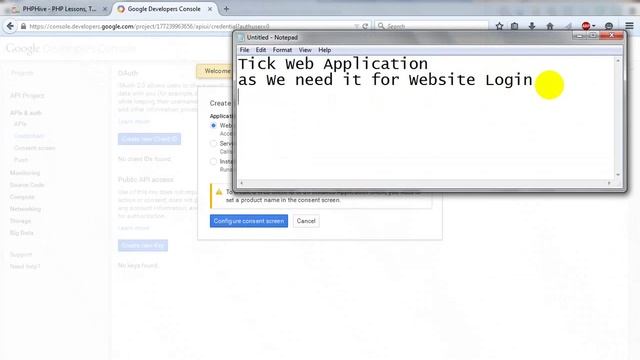Reload the page with the refresh icon

(365, 26)
